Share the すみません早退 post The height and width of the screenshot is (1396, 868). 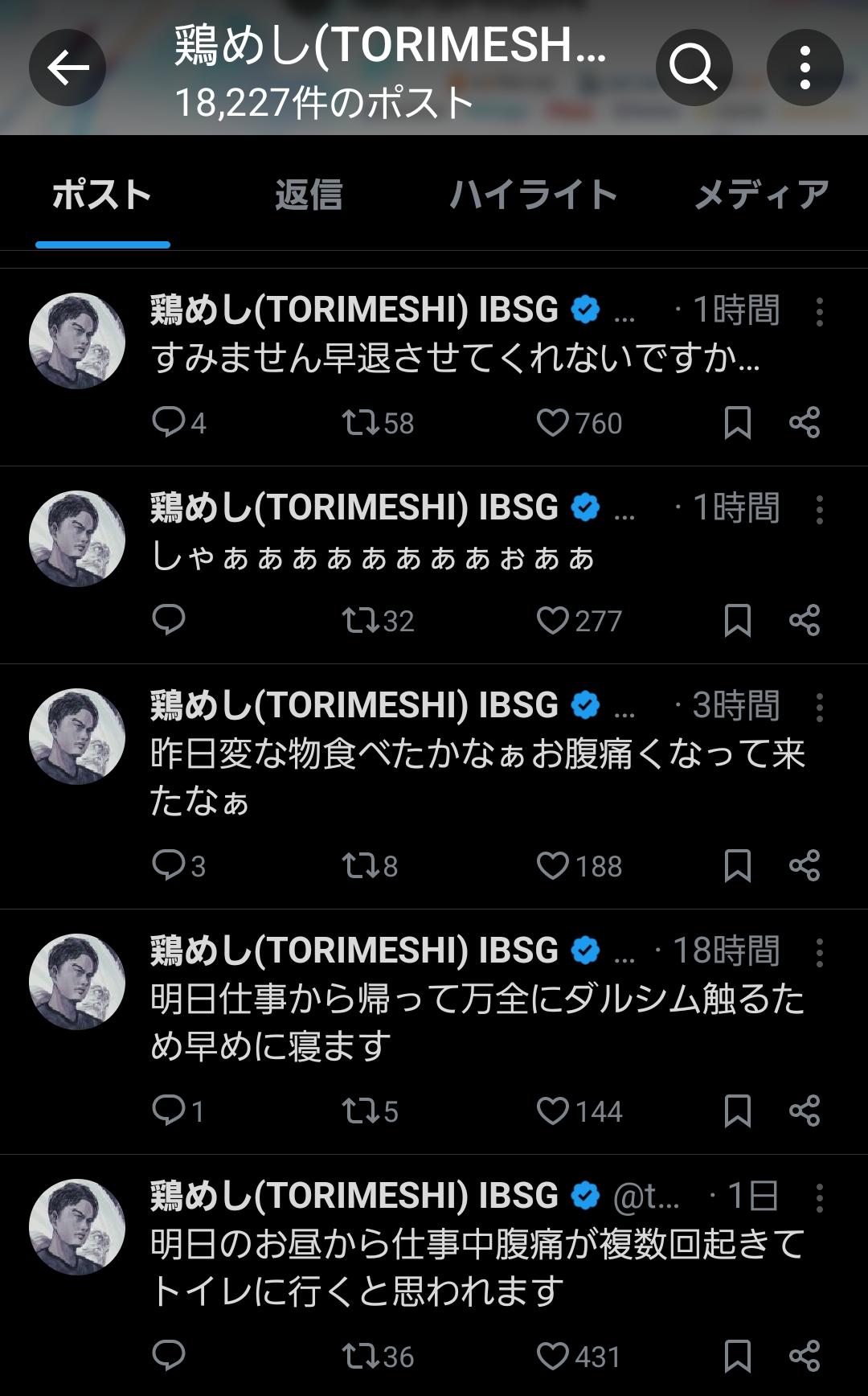(805, 423)
